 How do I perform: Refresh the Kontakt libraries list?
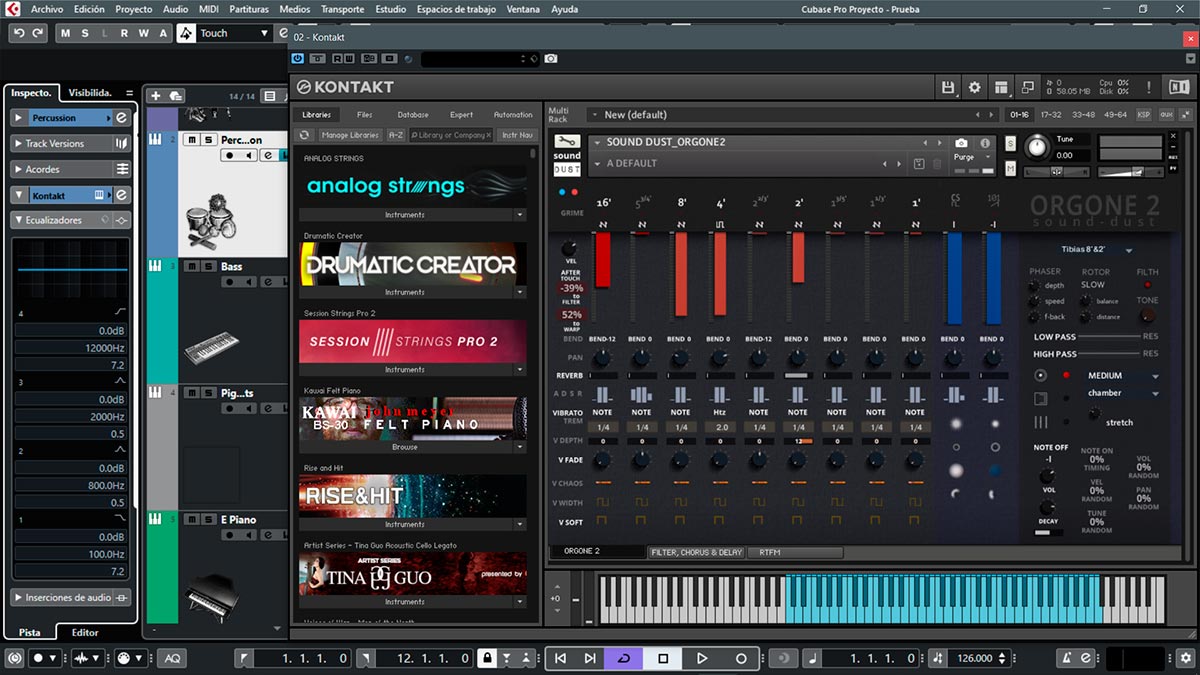point(305,135)
